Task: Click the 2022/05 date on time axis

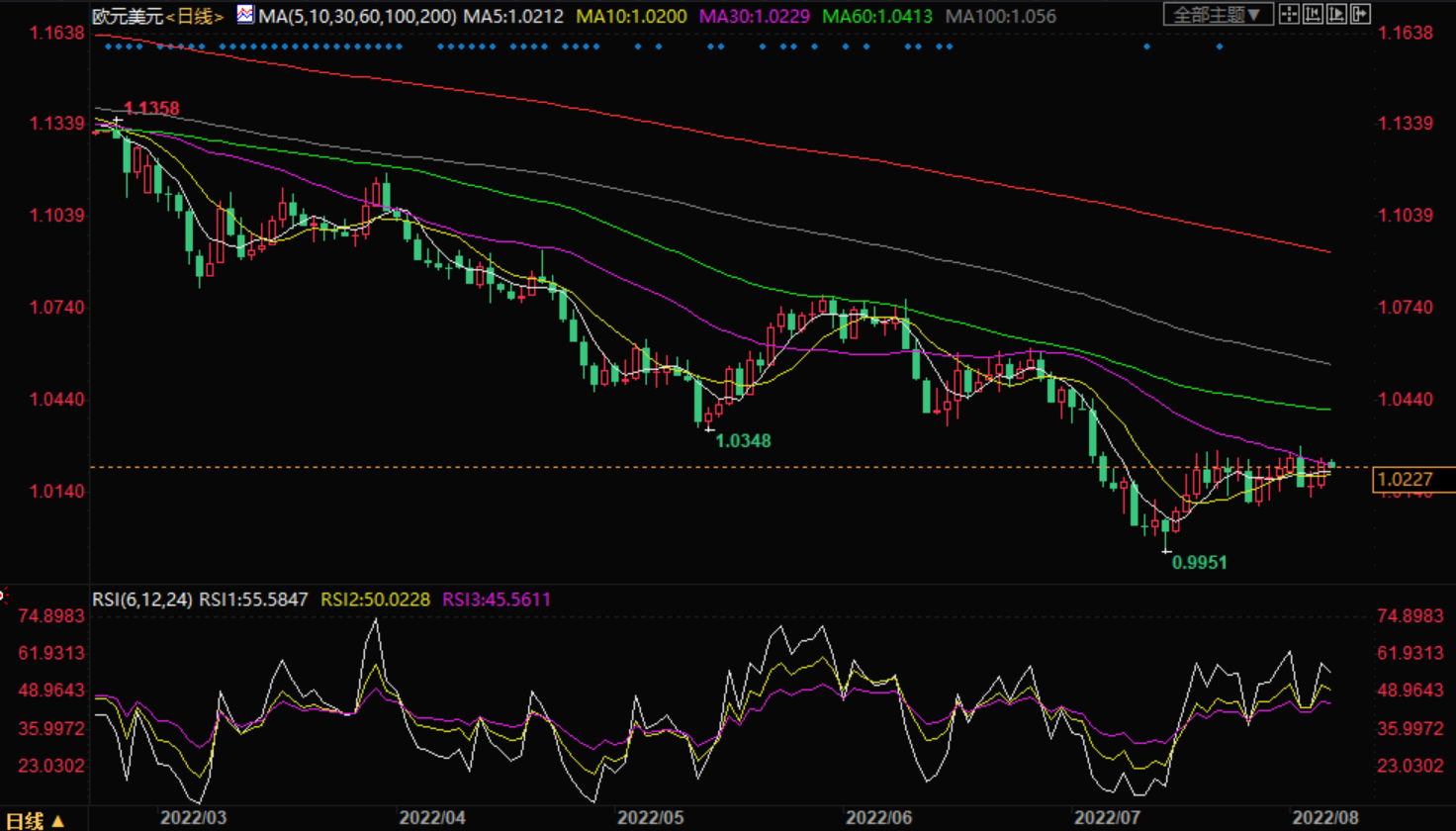Action: click(651, 818)
